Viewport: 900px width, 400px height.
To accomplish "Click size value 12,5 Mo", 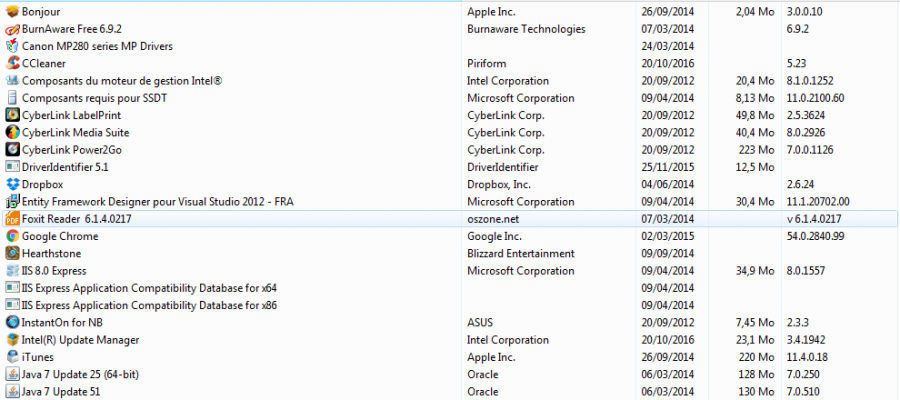I will point(755,167).
